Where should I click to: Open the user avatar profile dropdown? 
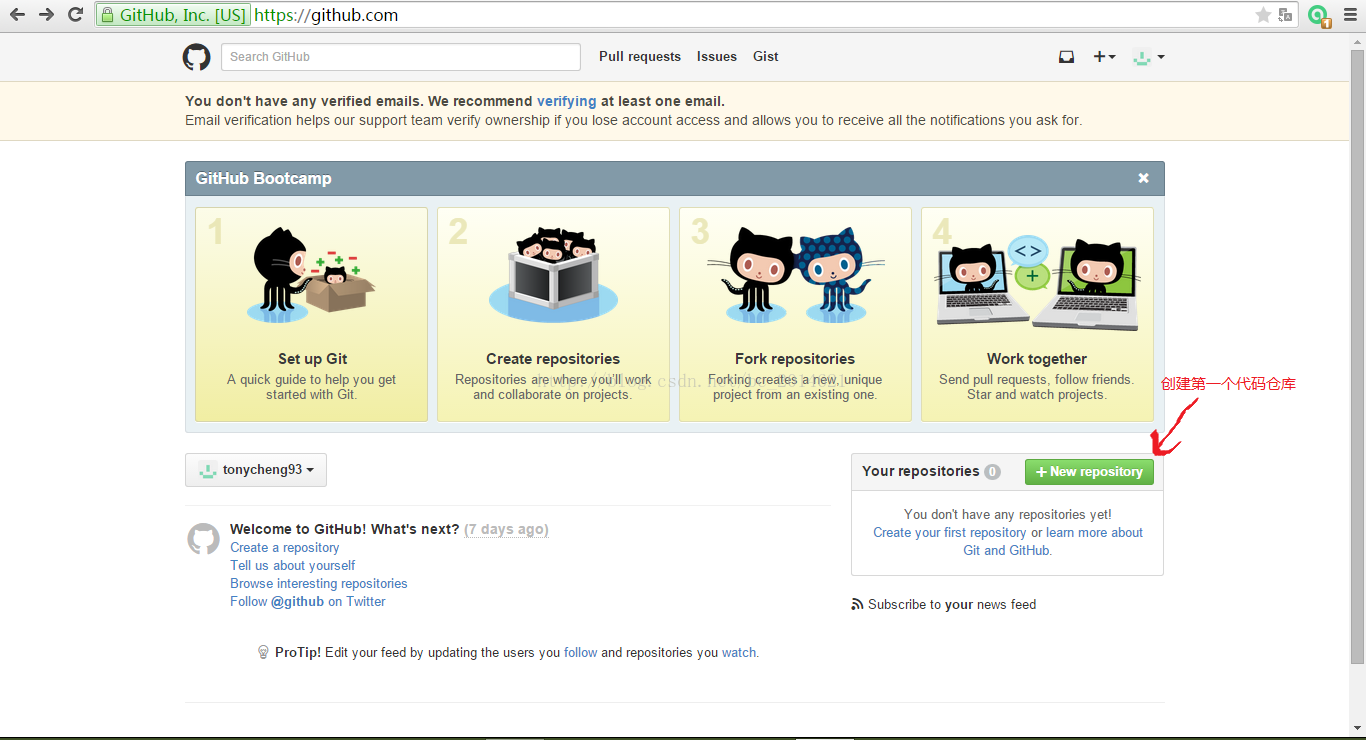1148,57
